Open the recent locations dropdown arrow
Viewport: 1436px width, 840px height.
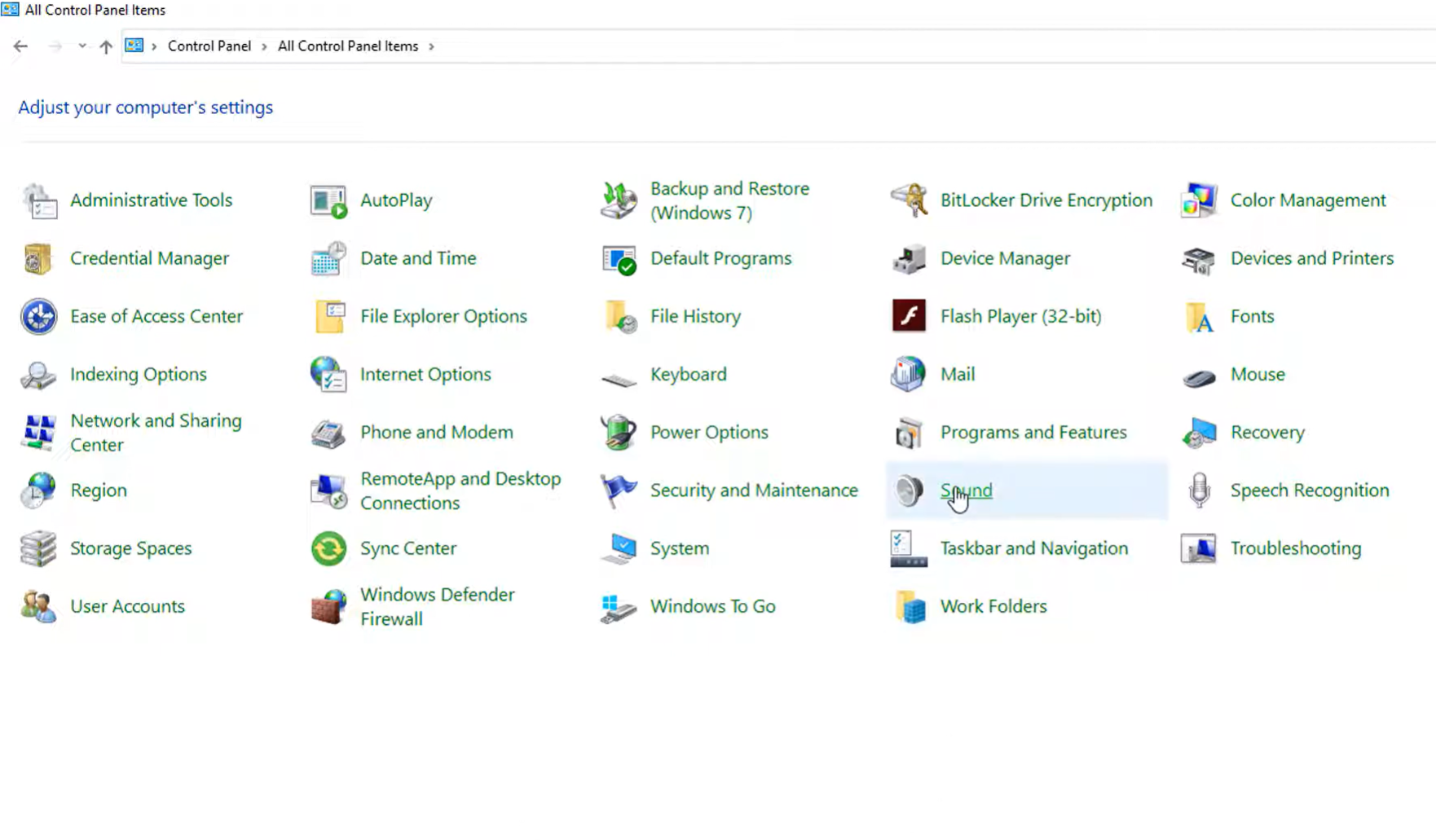[x=82, y=46]
